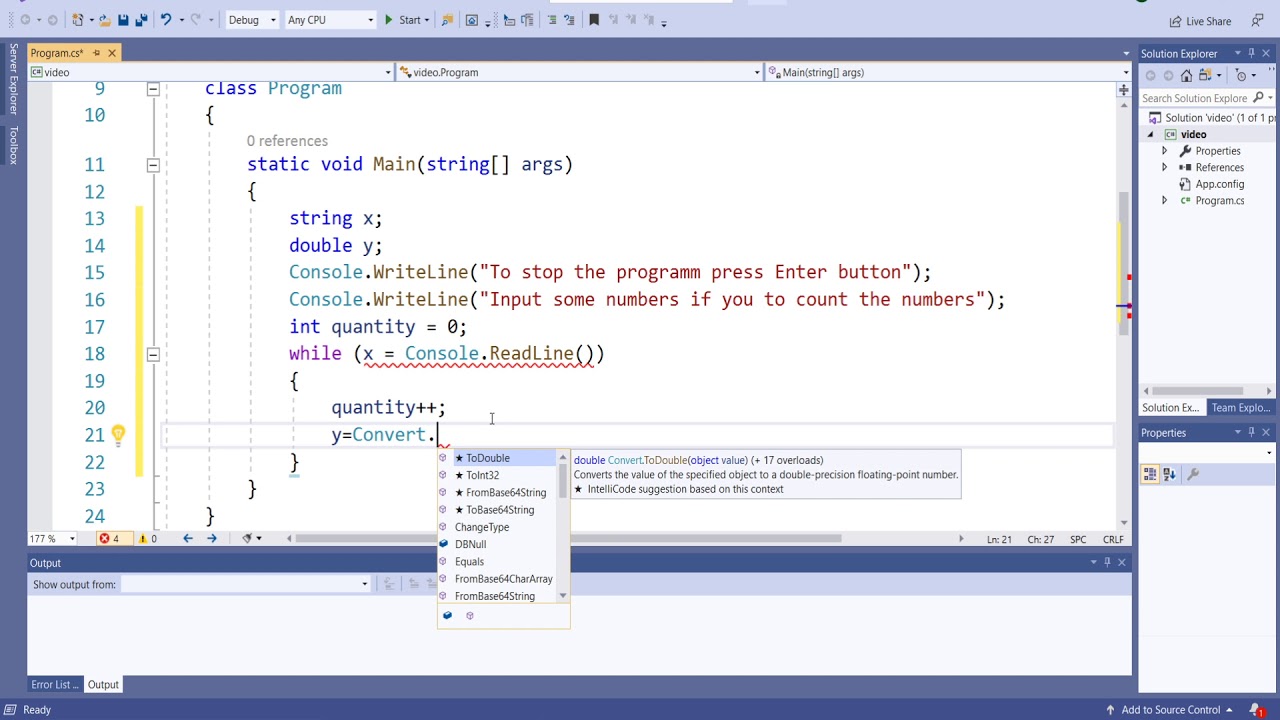Screen dimensions: 1280x720
Task: Select ToDouble in the IntelliSense list
Action: tap(497, 458)
